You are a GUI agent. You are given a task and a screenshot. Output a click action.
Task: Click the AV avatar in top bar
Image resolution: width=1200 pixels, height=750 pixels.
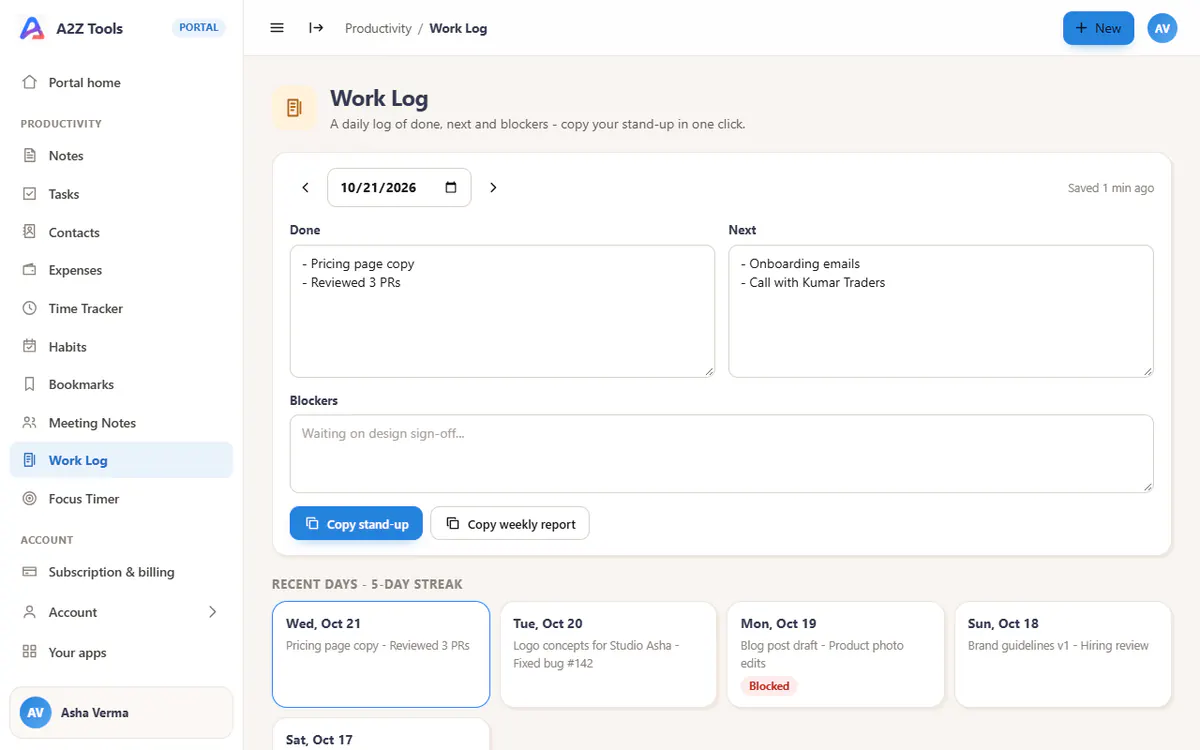tap(1162, 28)
